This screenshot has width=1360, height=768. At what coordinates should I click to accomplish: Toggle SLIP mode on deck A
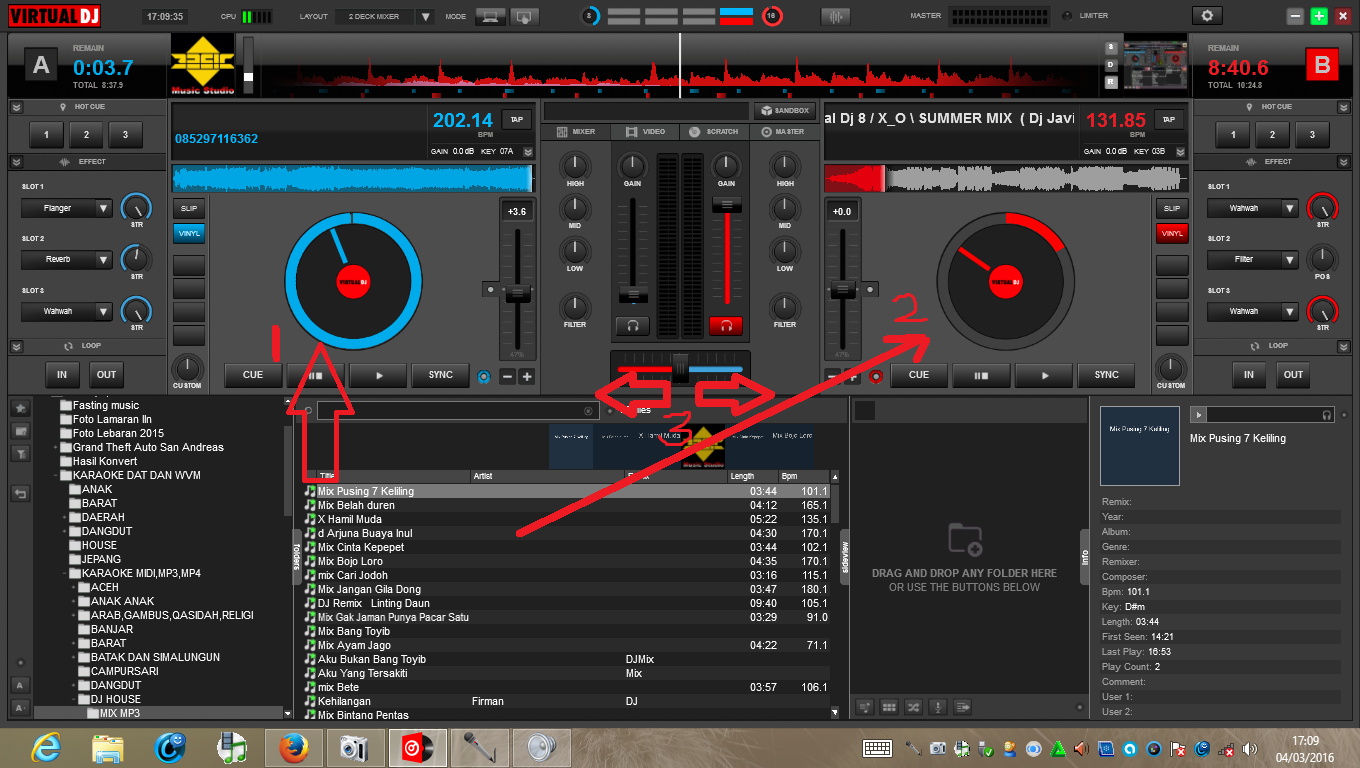[x=188, y=208]
